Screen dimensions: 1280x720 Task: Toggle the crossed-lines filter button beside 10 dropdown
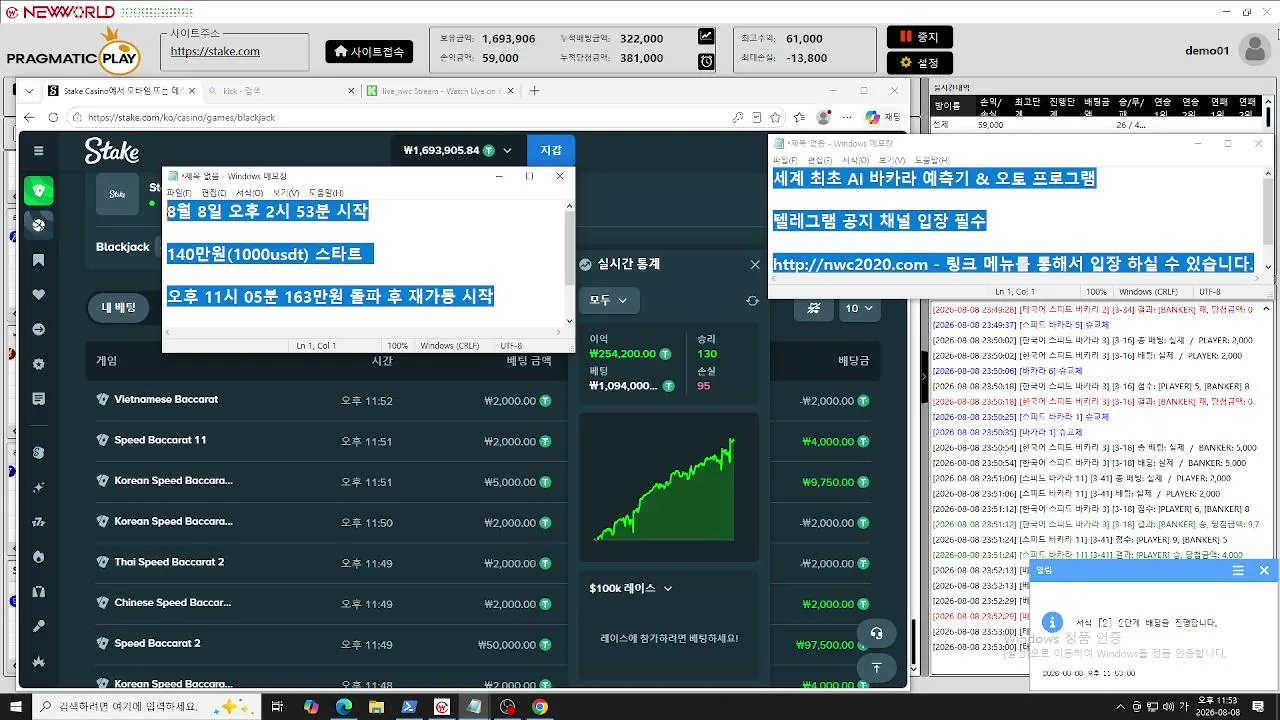(813, 308)
